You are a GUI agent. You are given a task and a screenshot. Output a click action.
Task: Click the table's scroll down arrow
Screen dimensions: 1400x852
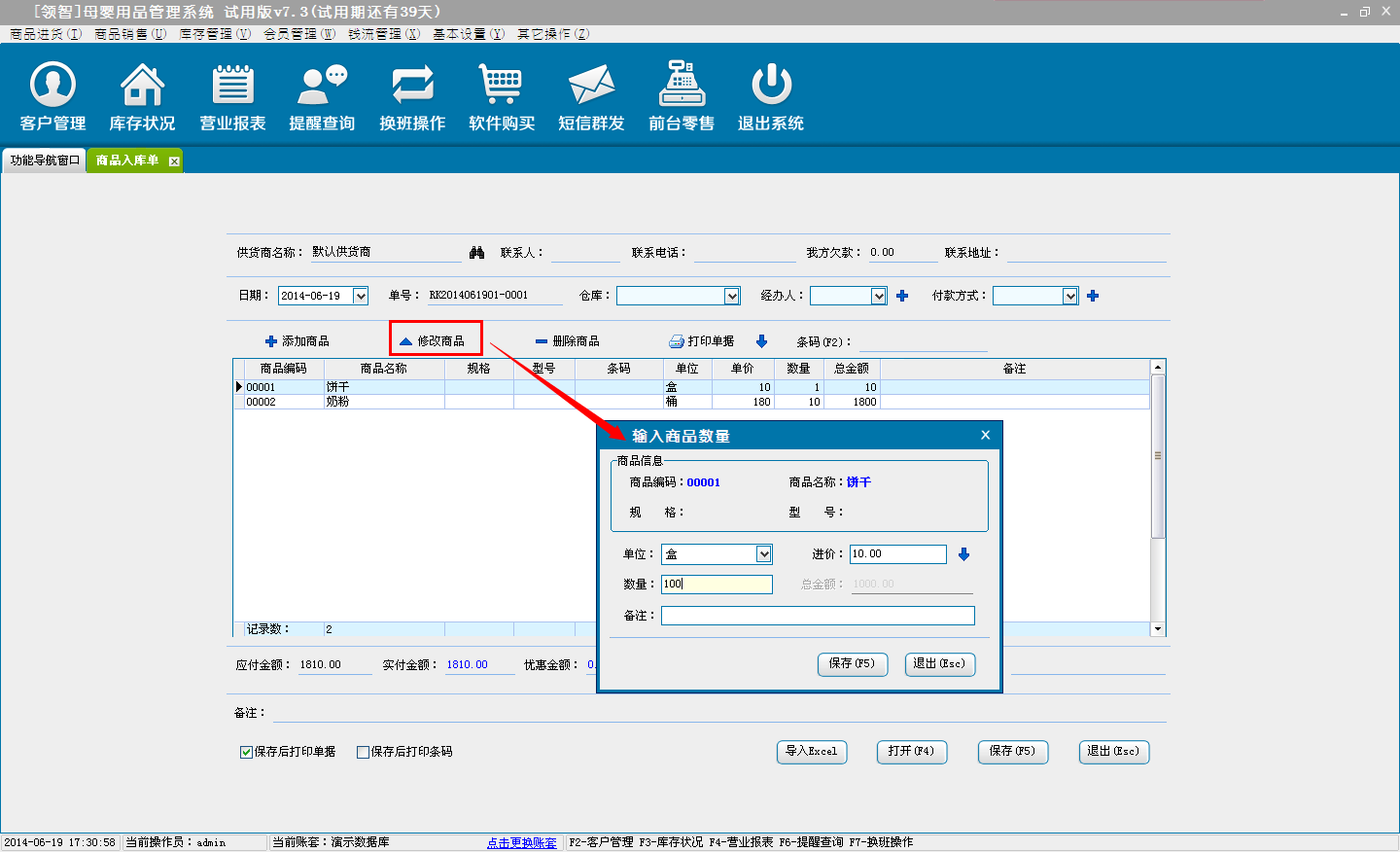[x=1157, y=629]
